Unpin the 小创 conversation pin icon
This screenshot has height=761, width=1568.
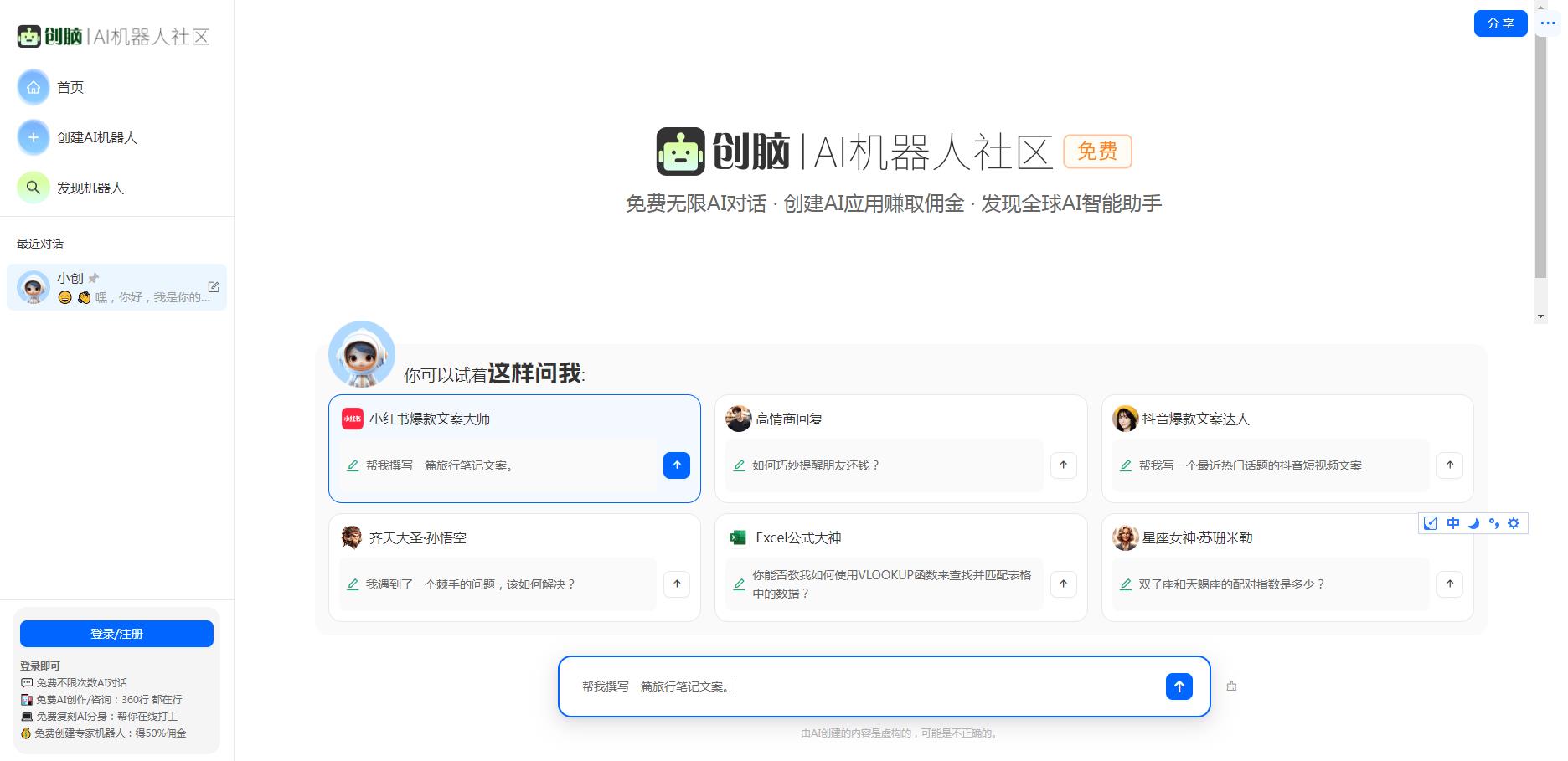(x=93, y=277)
